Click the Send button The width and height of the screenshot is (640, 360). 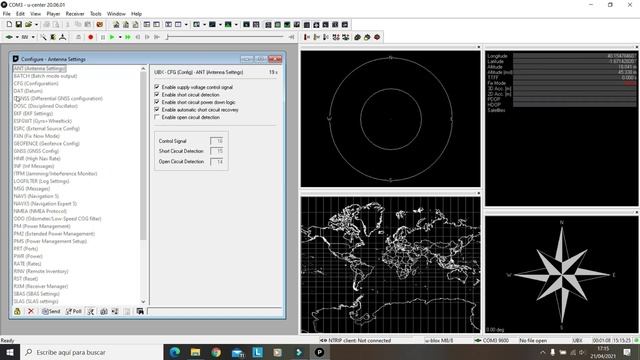pos(51,311)
